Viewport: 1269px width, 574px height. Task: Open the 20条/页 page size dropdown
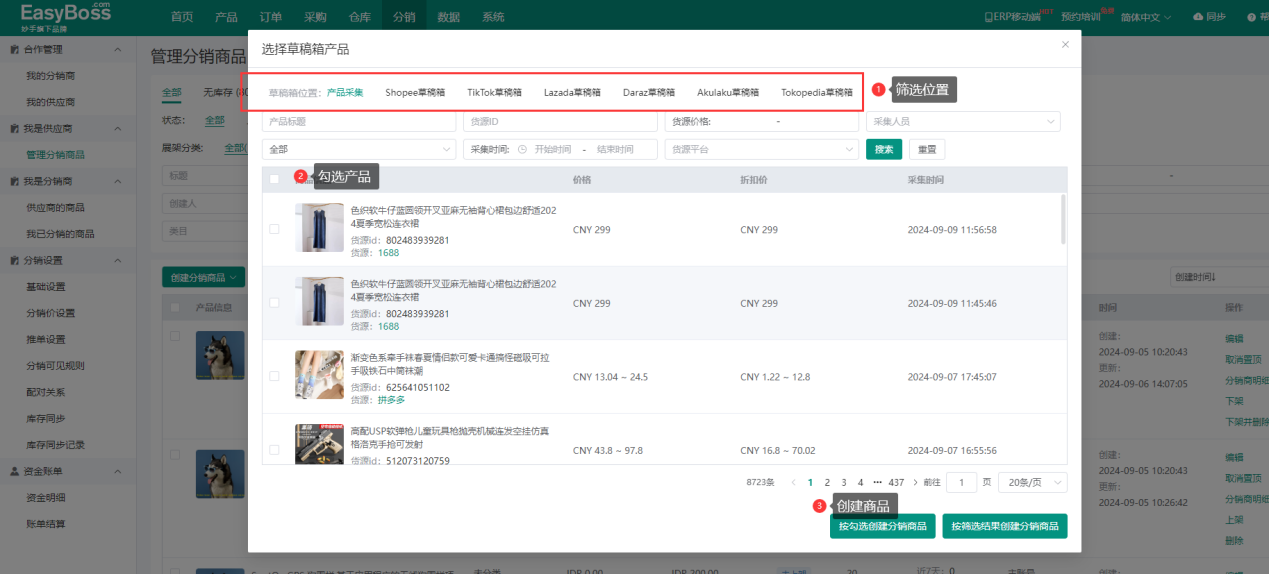1035,482
